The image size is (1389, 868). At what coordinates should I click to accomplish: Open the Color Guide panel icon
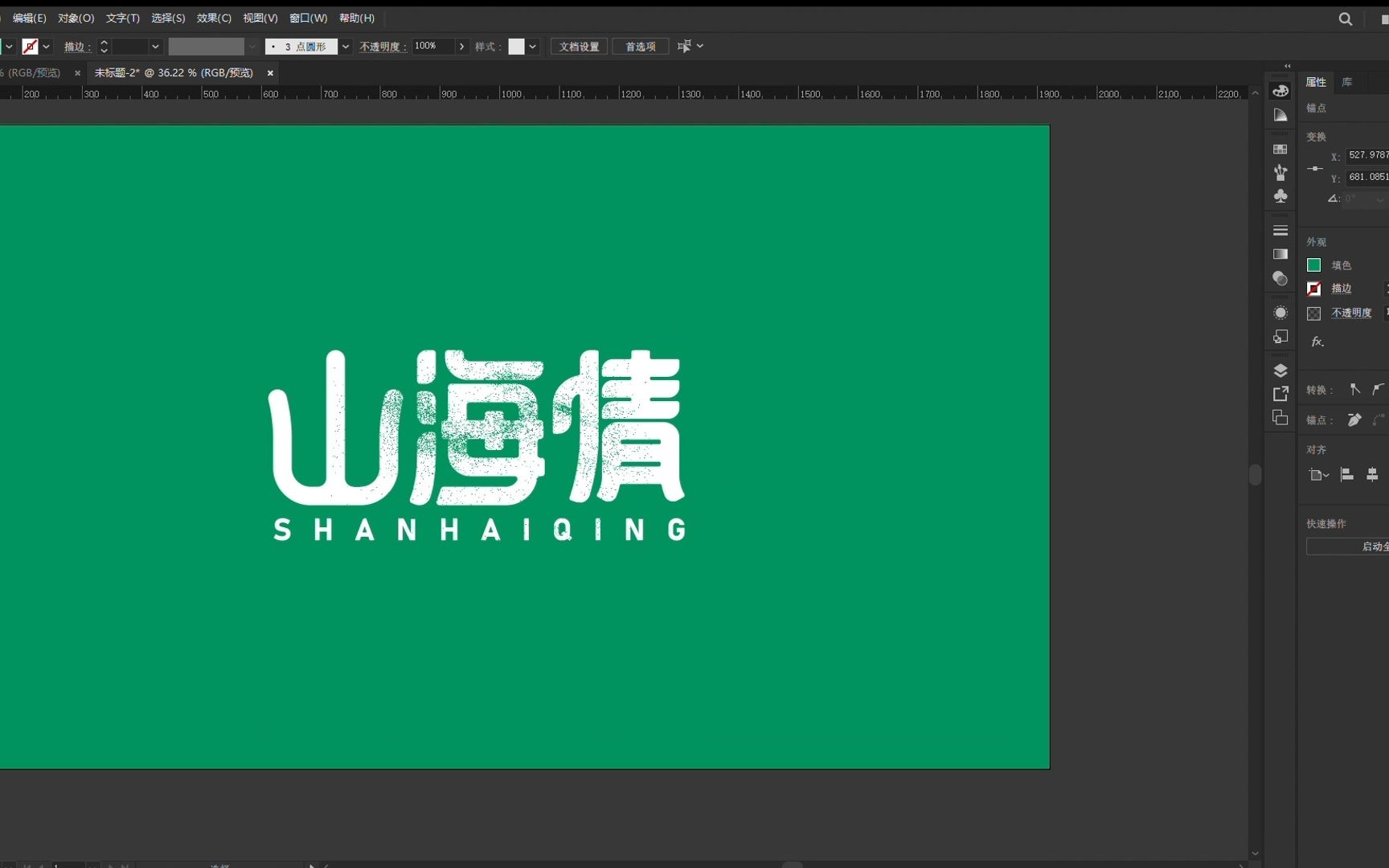point(1280,116)
